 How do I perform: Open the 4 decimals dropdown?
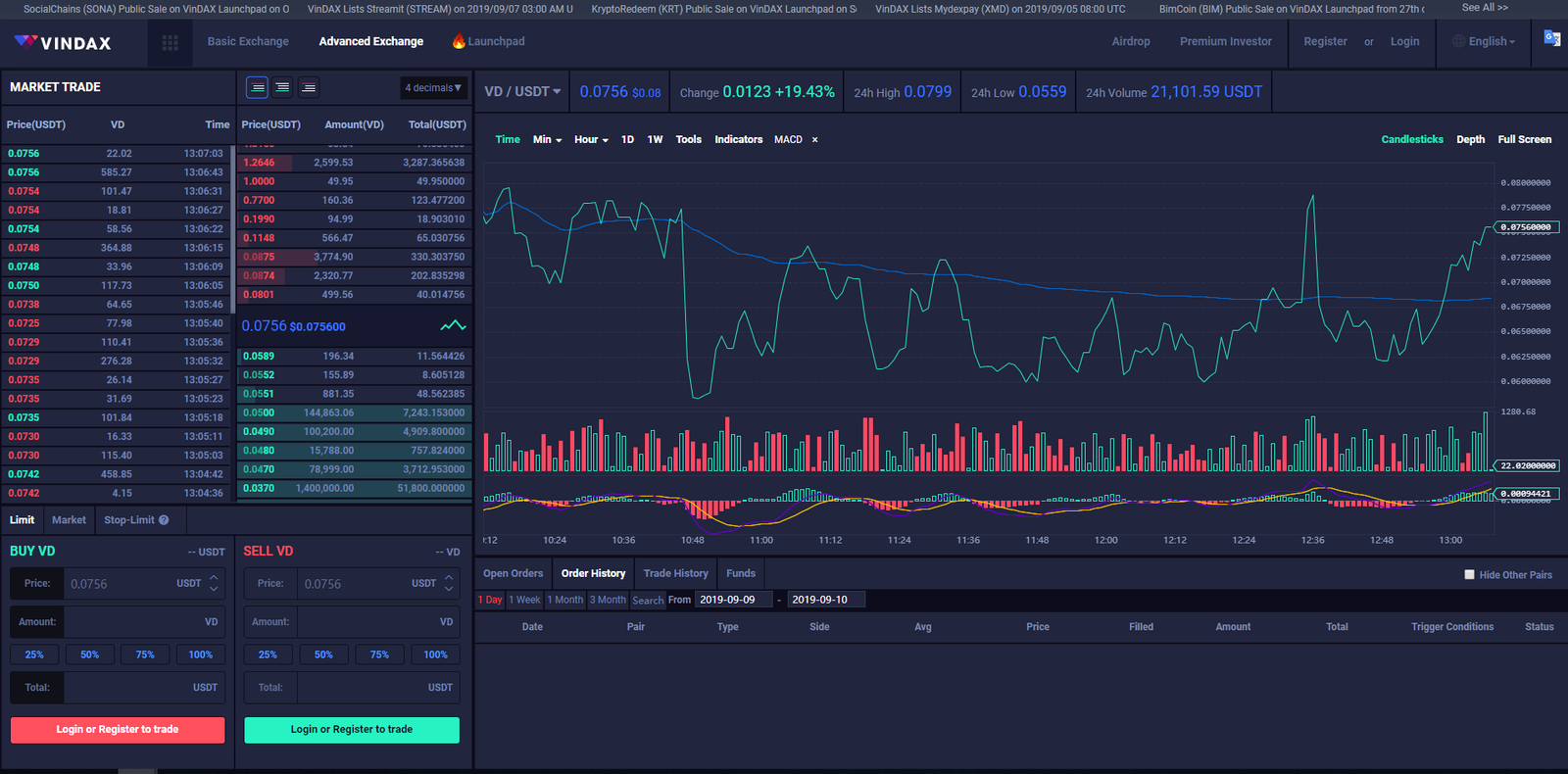coord(433,88)
